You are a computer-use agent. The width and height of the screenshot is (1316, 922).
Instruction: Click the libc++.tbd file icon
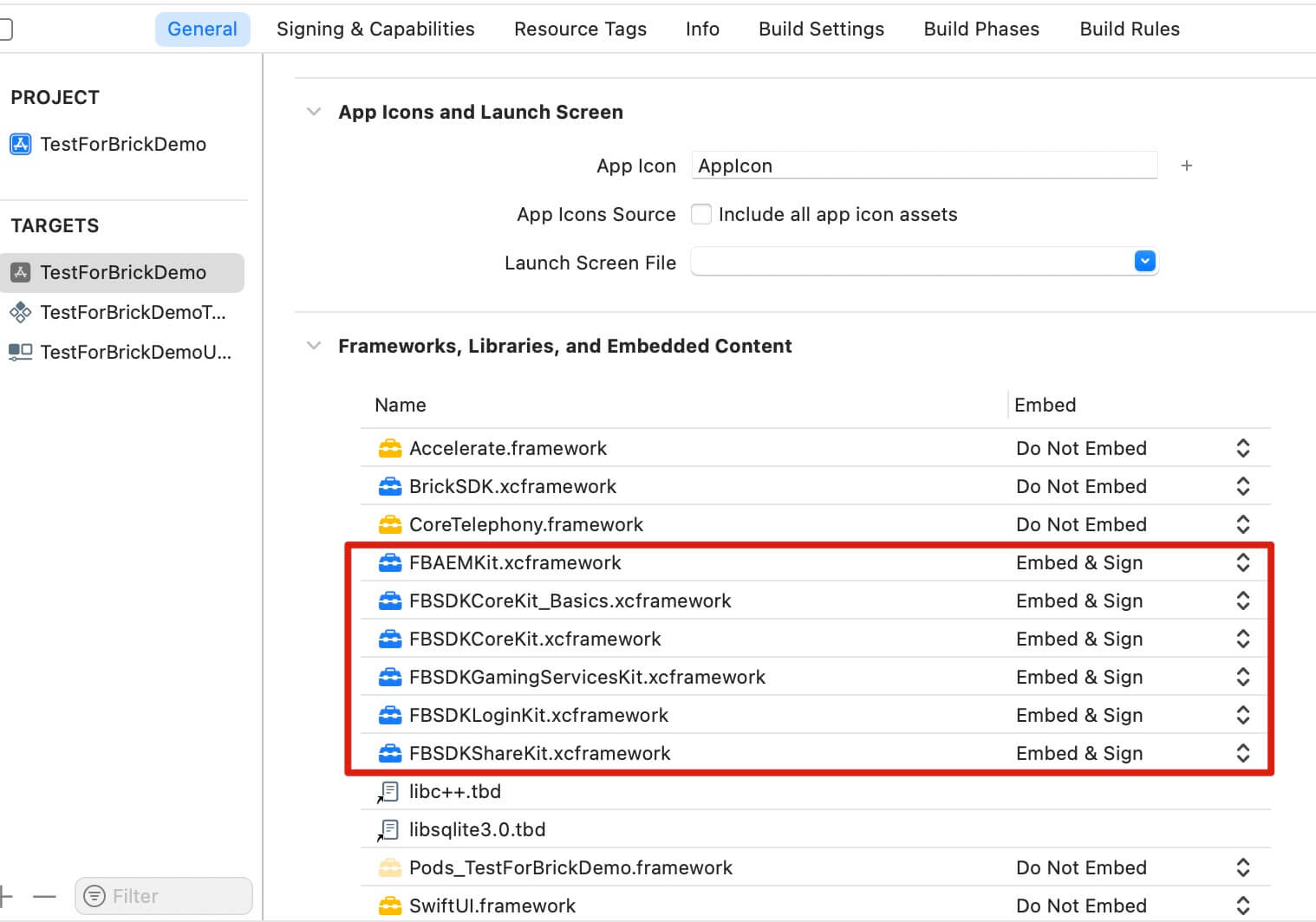coord(388,791)
